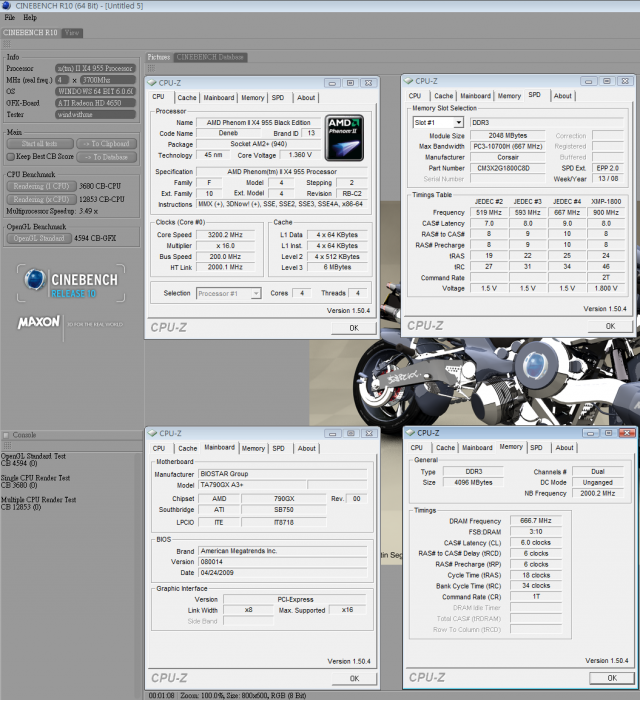Click the Cinebench app icon in title bar

(6, 5)
